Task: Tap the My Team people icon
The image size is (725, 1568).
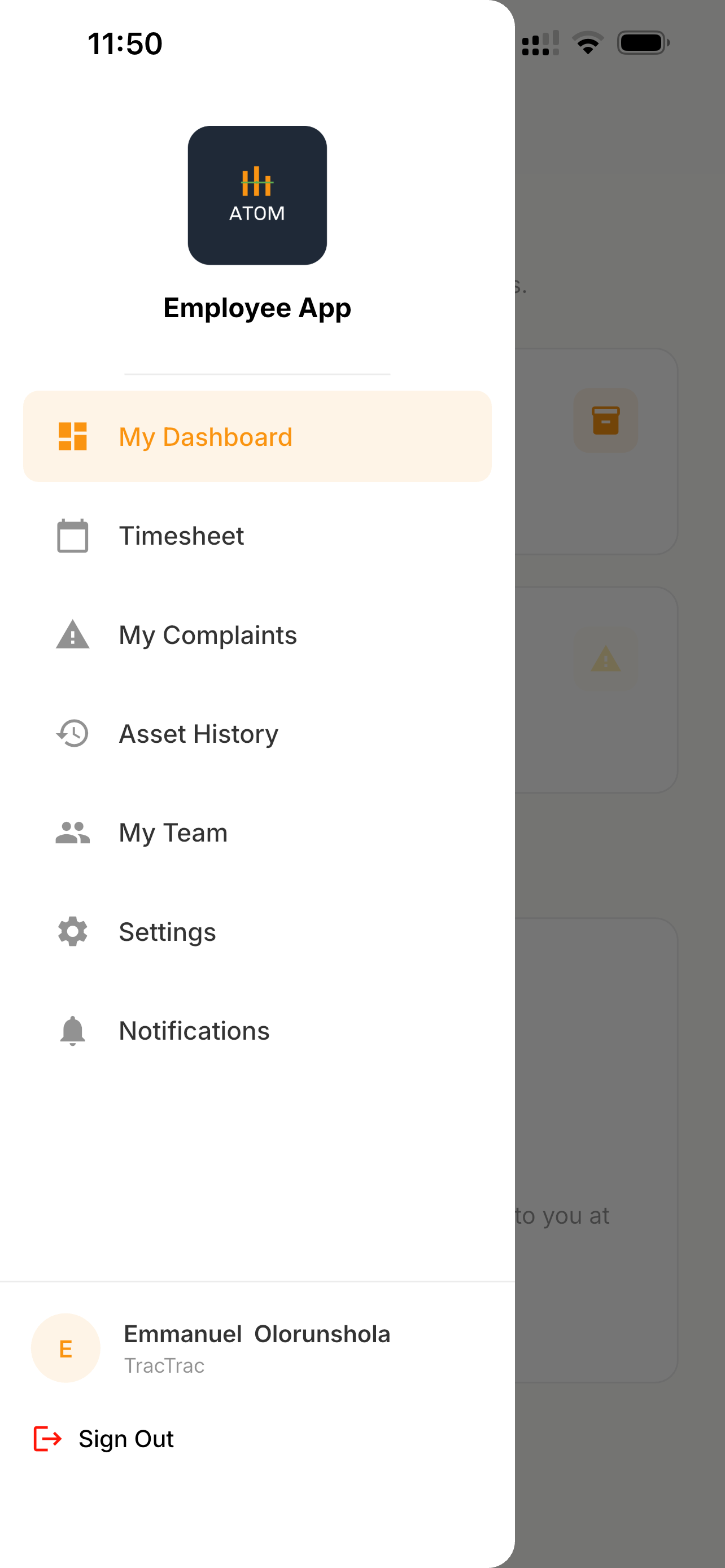Action: click(x=72, y=833)
